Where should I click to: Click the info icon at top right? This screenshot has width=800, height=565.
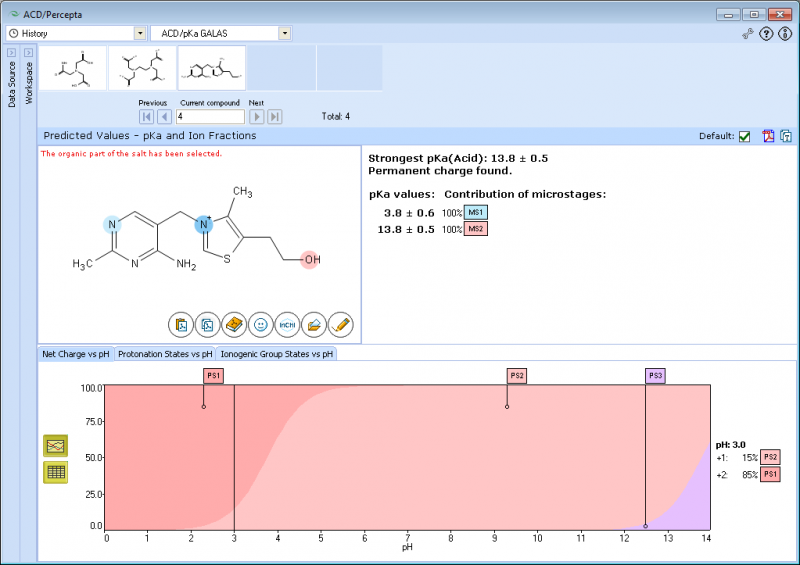coord(785,34)
